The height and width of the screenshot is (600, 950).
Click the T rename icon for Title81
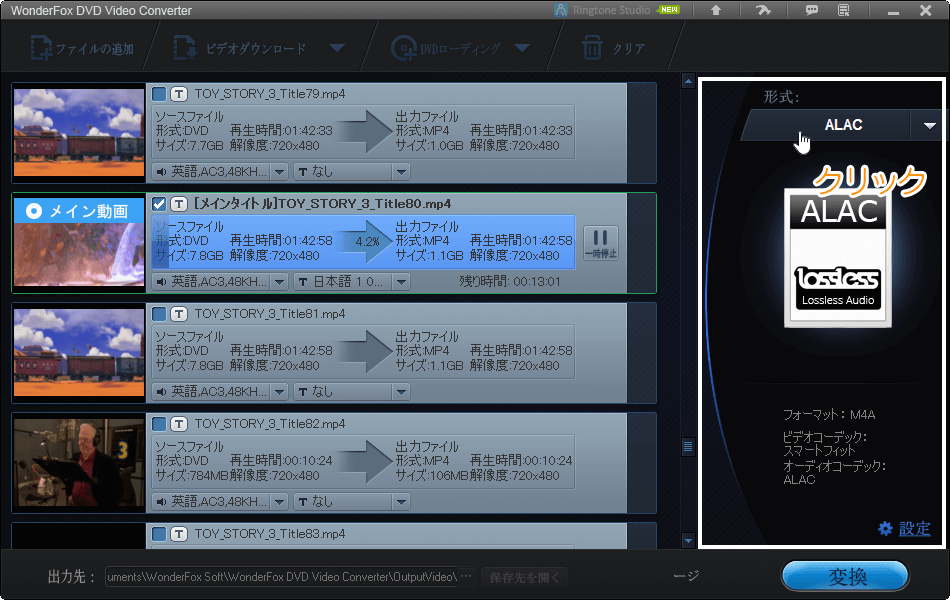pos(179,314)
